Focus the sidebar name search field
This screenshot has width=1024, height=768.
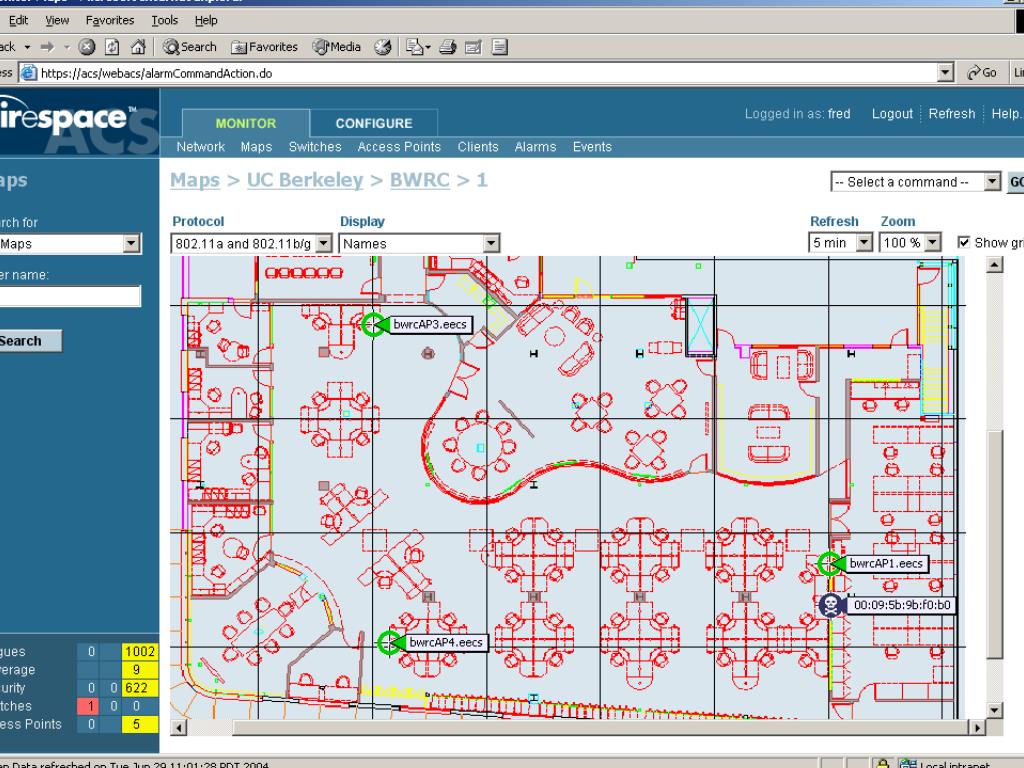(70, 296)
